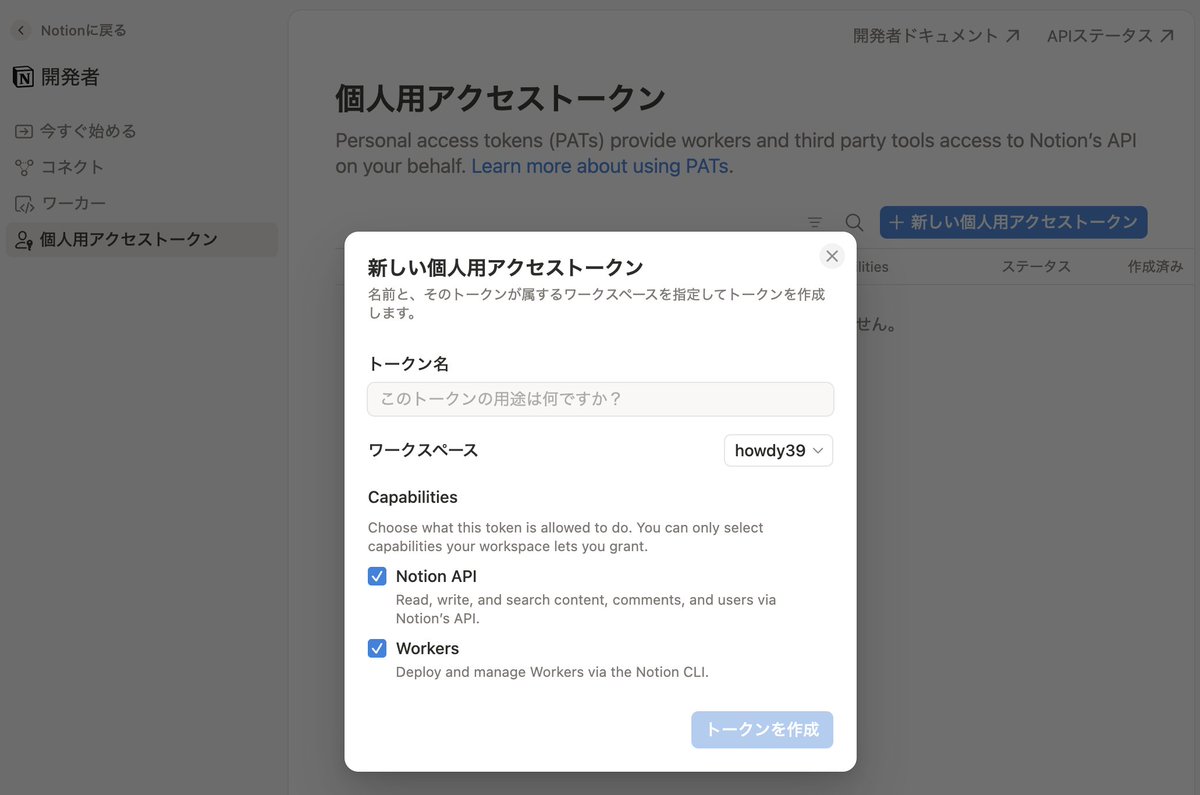Click the ステータス column header
The image size is (1200, 795).
1036,266
